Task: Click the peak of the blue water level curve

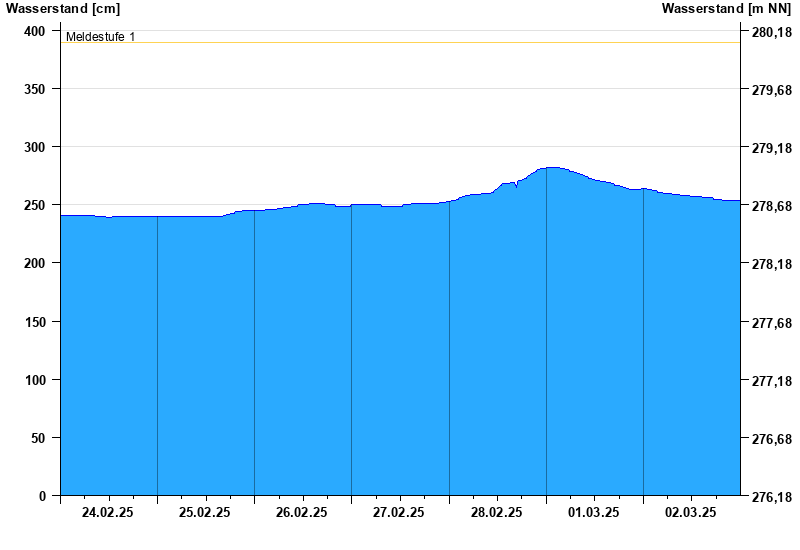Action: (551, 168)
